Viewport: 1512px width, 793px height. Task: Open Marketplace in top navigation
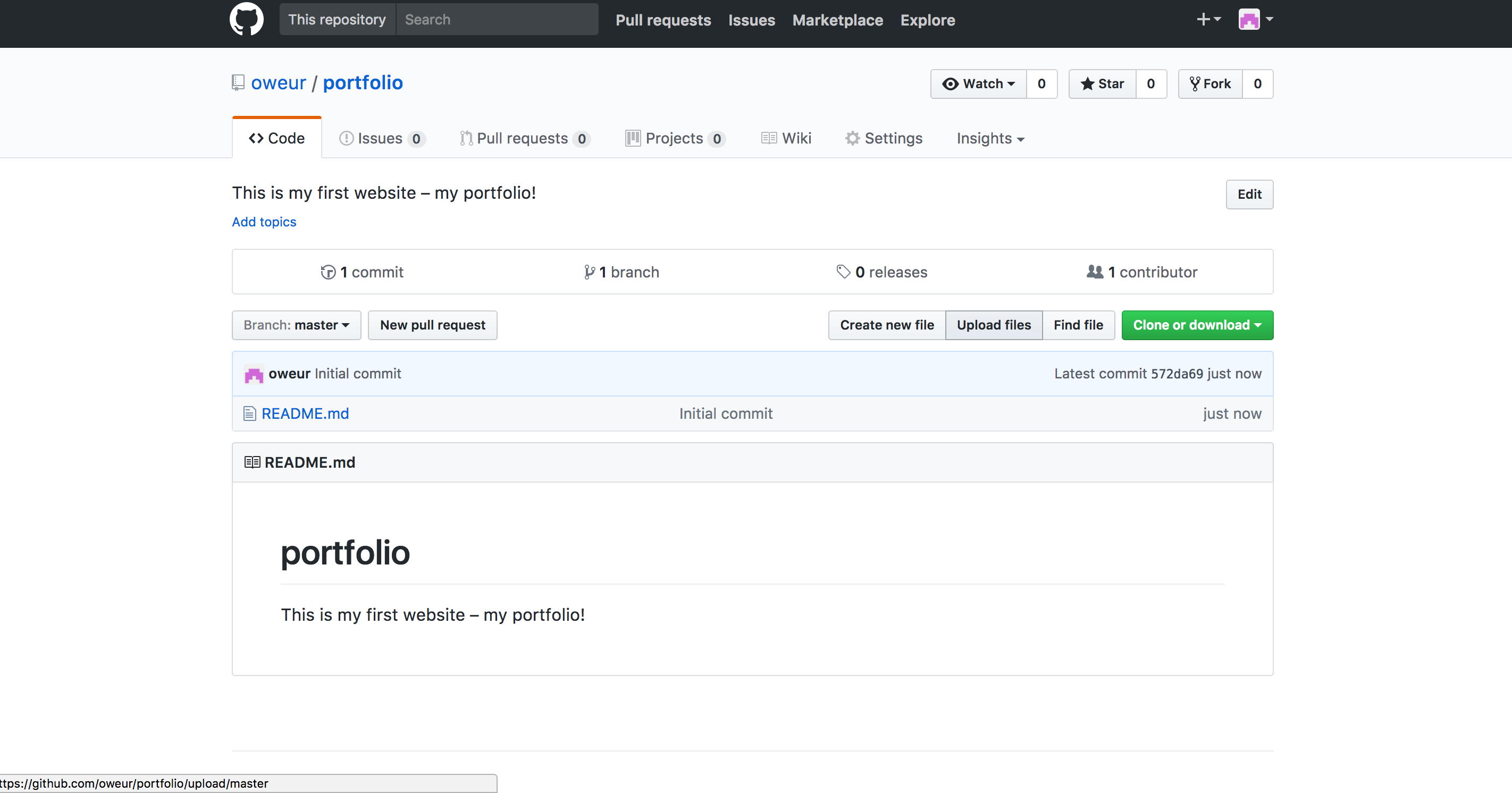tap(837, 20)
